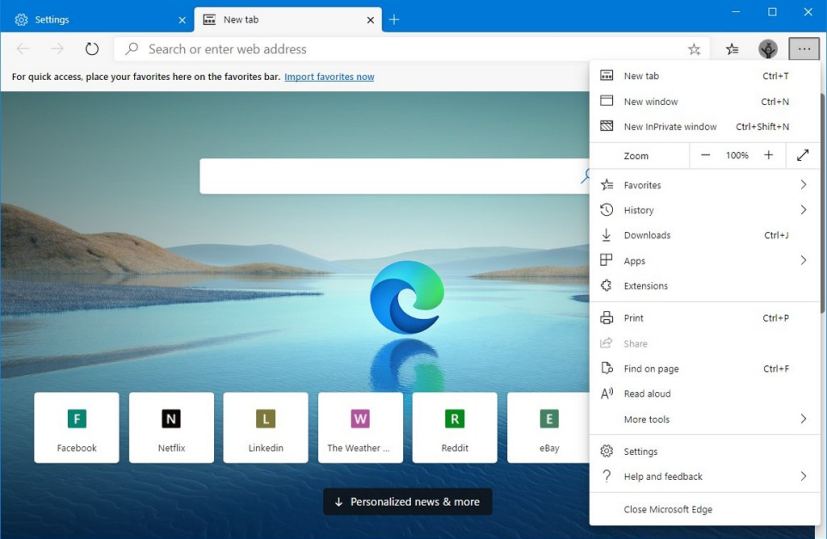This screenshot has height=539, width=827.
Task: Click the Refresh page button
Action: point(92,49)
